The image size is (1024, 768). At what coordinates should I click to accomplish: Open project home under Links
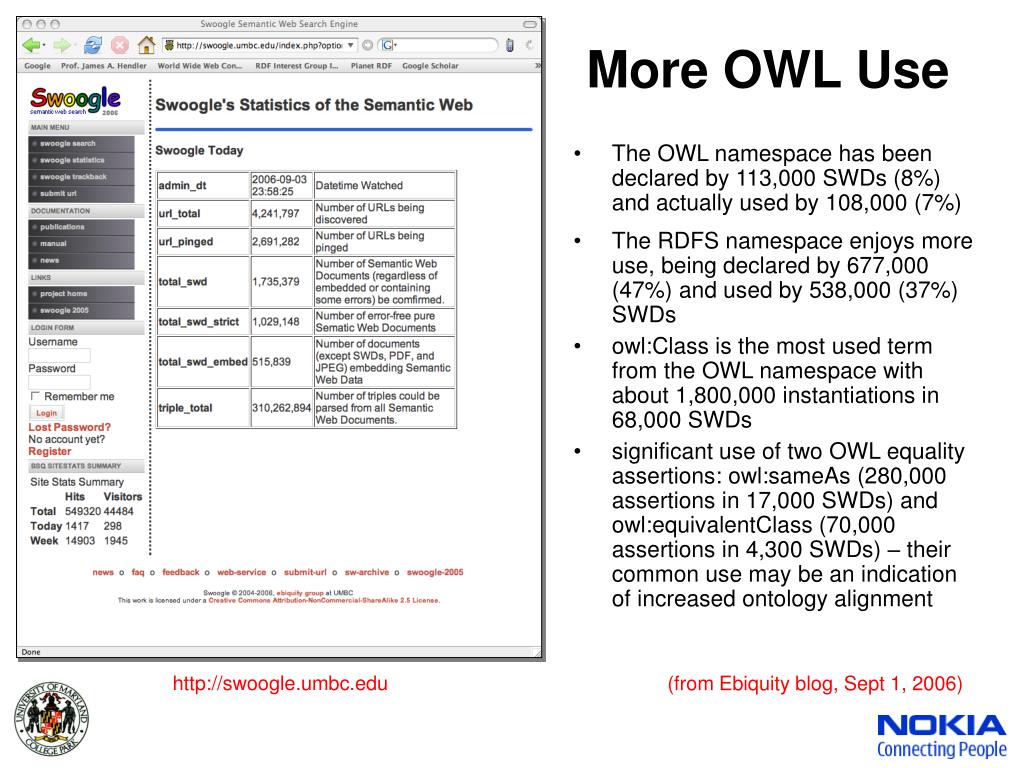click(x=82, y=294)
